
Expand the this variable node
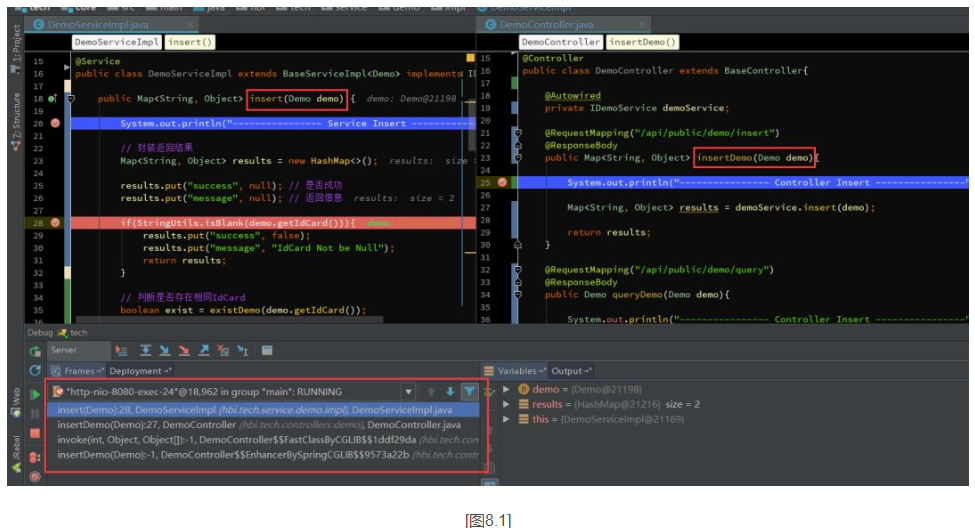tap(506, 419)
